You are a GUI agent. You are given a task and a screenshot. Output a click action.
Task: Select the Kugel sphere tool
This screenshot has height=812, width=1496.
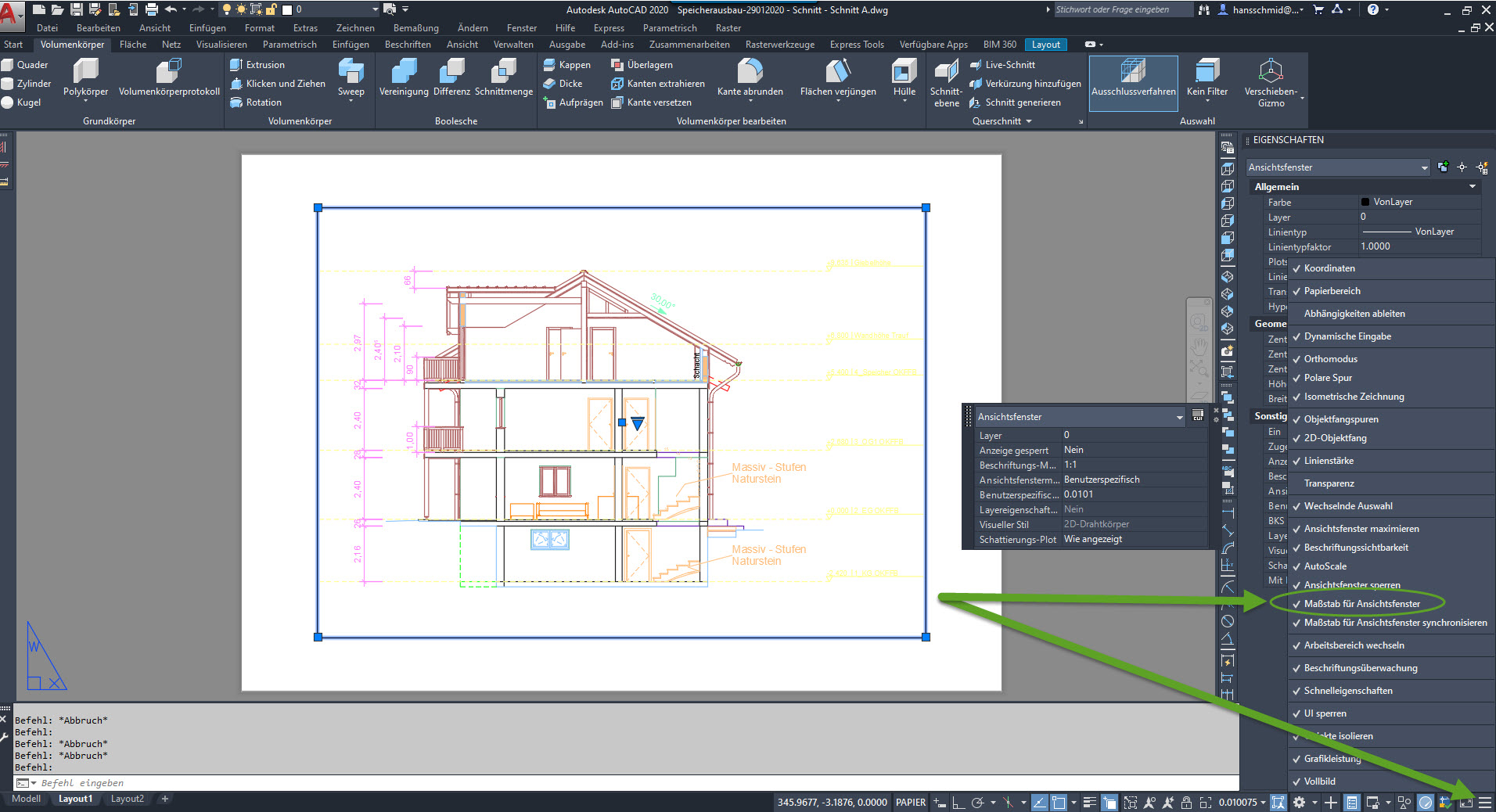[x=21, y=102]
